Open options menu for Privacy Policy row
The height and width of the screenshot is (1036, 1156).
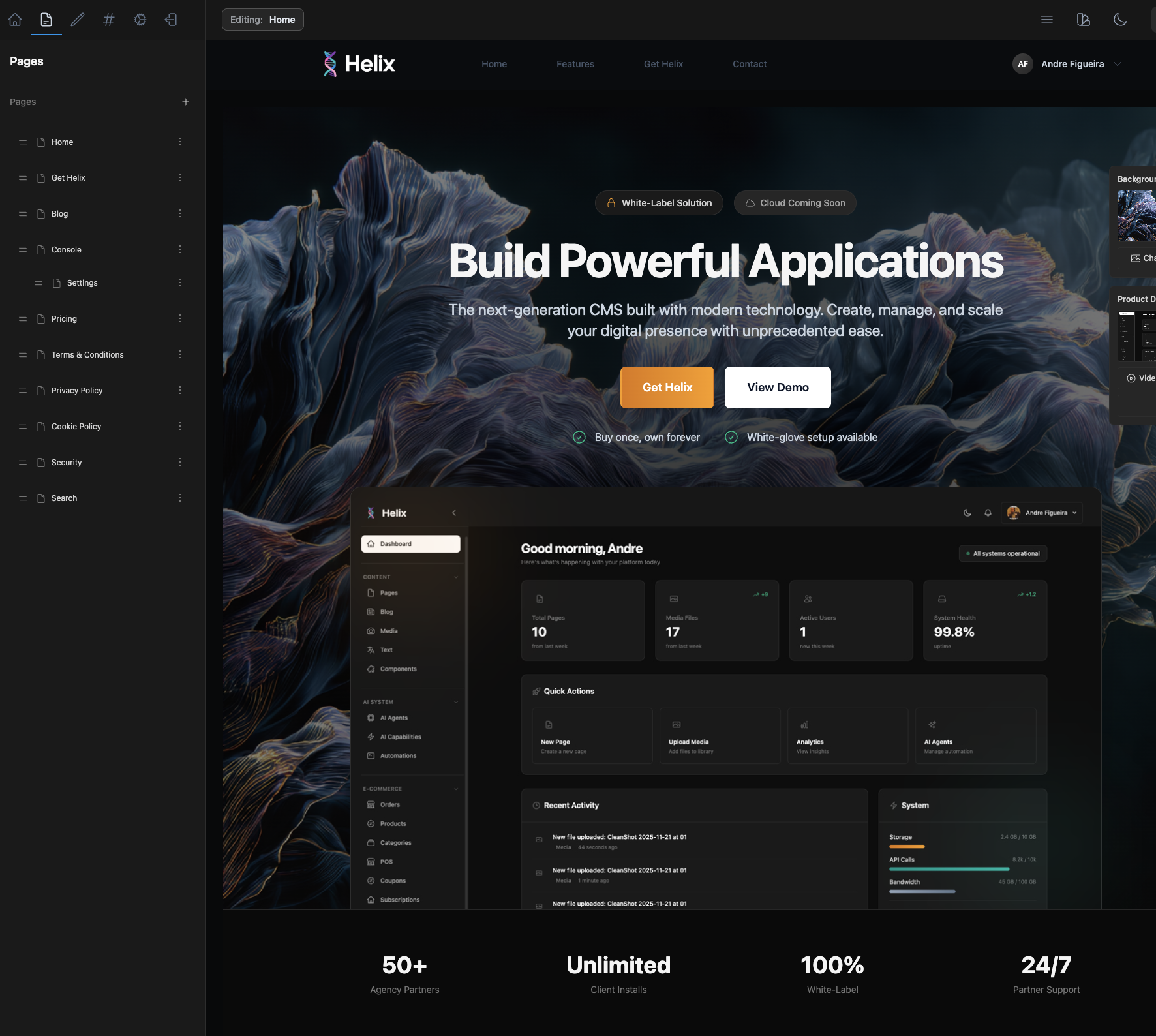(180, 390)
